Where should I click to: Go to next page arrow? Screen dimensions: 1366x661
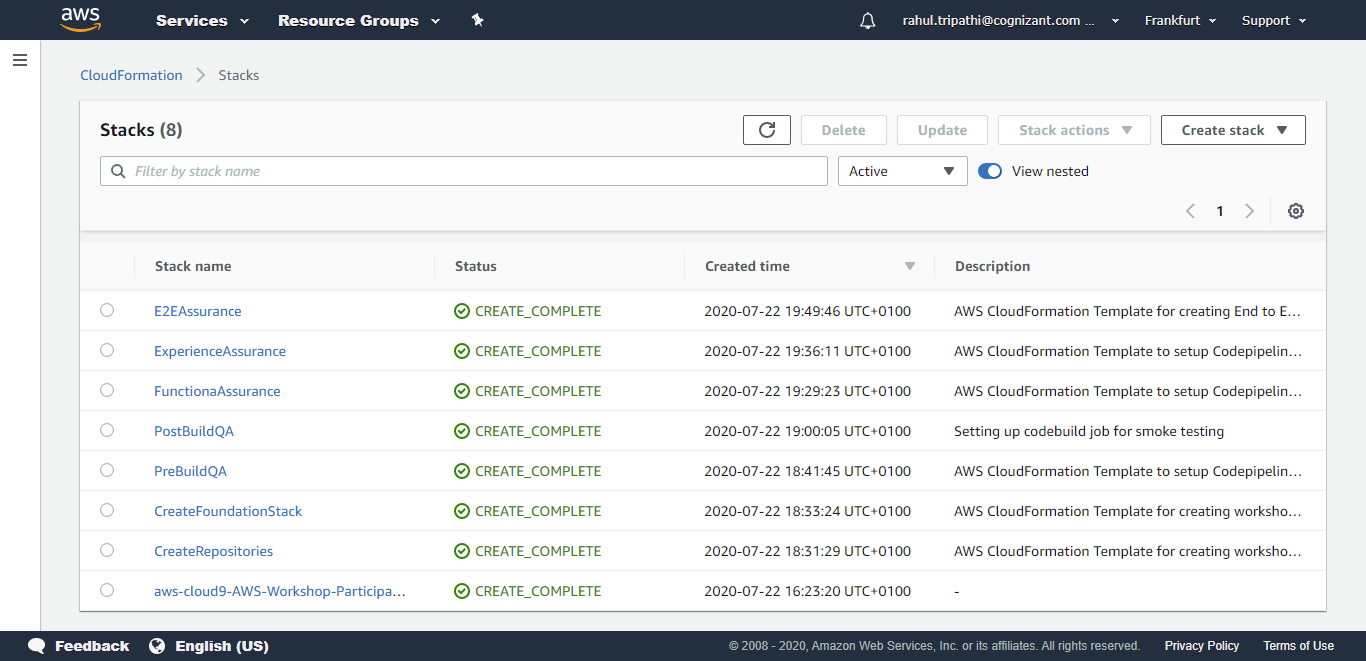pyautogui.click(x=1249, y=211)
